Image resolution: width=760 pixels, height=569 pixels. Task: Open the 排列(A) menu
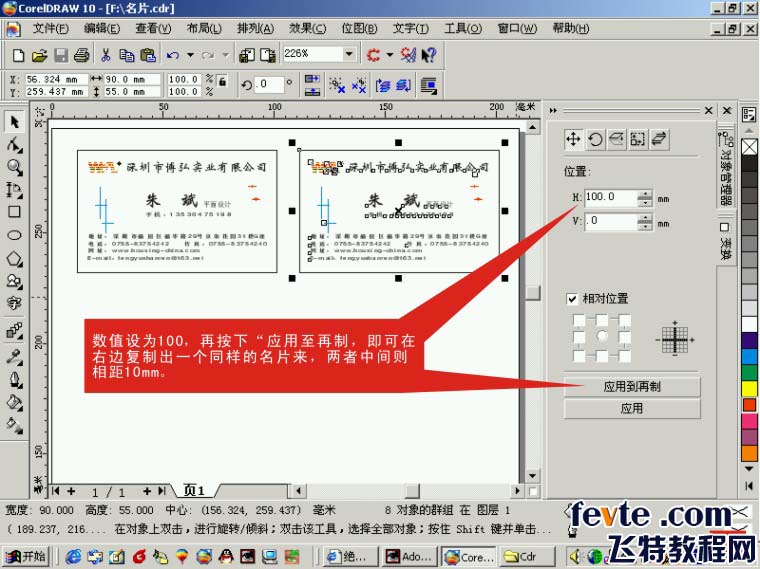coord(255,29)
